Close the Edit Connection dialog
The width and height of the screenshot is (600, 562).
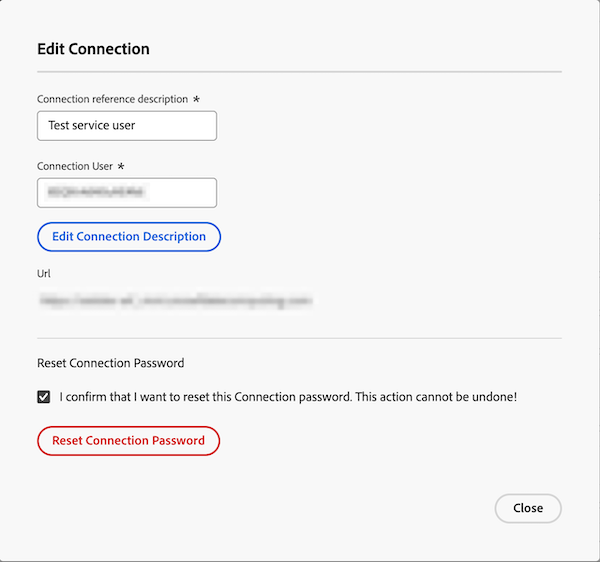[x=528, y=508]
